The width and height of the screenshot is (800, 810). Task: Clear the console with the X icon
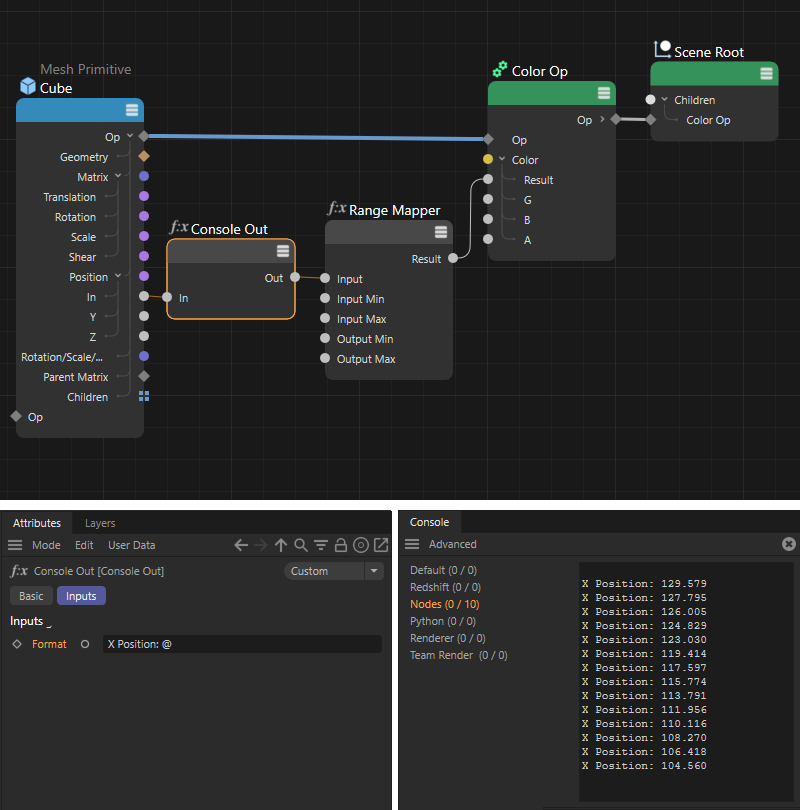[x=789, y=544]
